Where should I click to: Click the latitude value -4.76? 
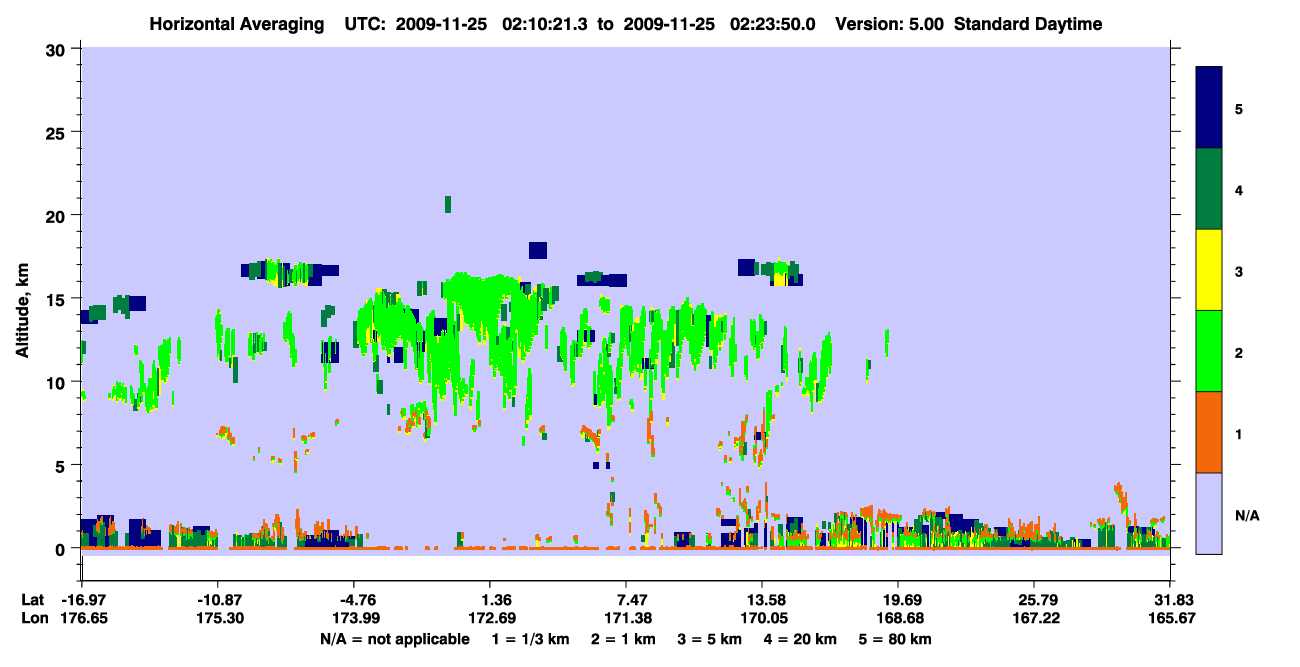click(353, 600)
